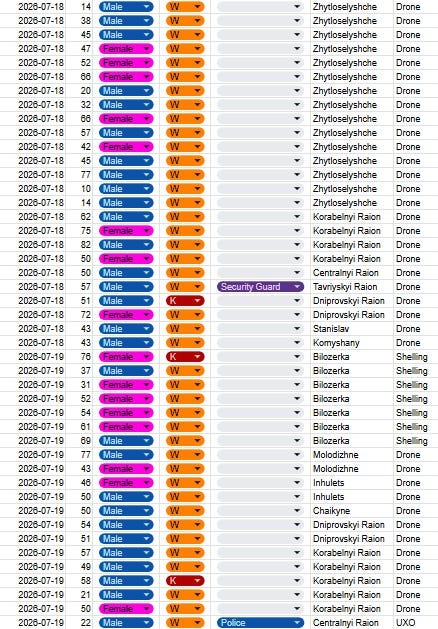Open the Male gender chip in the age 10 row

pyautogui.click(x=126, y=189)
